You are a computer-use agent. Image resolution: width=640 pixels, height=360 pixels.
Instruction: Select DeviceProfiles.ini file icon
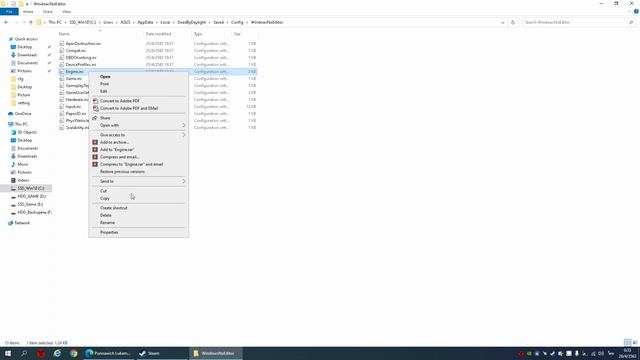click(x=62, y=64)
